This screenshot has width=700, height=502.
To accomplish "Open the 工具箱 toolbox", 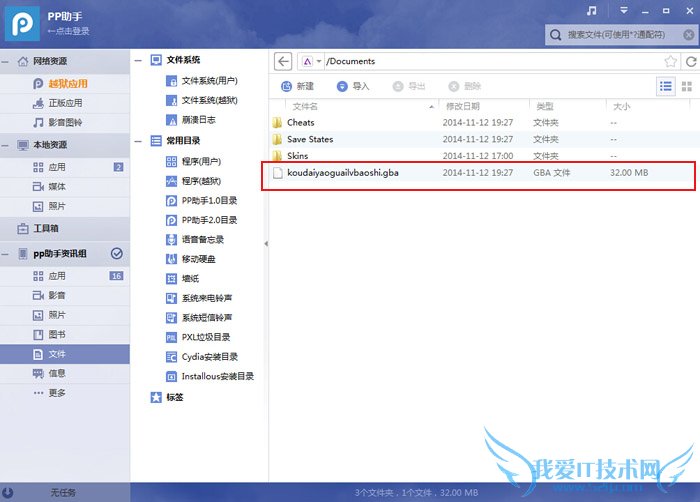I will click(65, 229).
